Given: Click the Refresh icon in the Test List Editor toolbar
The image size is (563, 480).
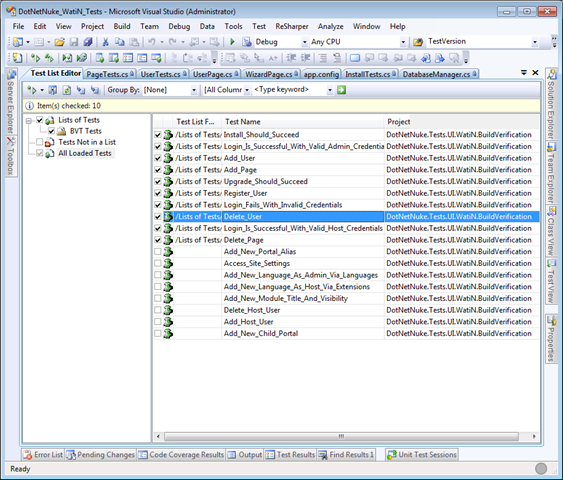Looking at the screenshot, I should pyautogui.click(x=67, y=90).
